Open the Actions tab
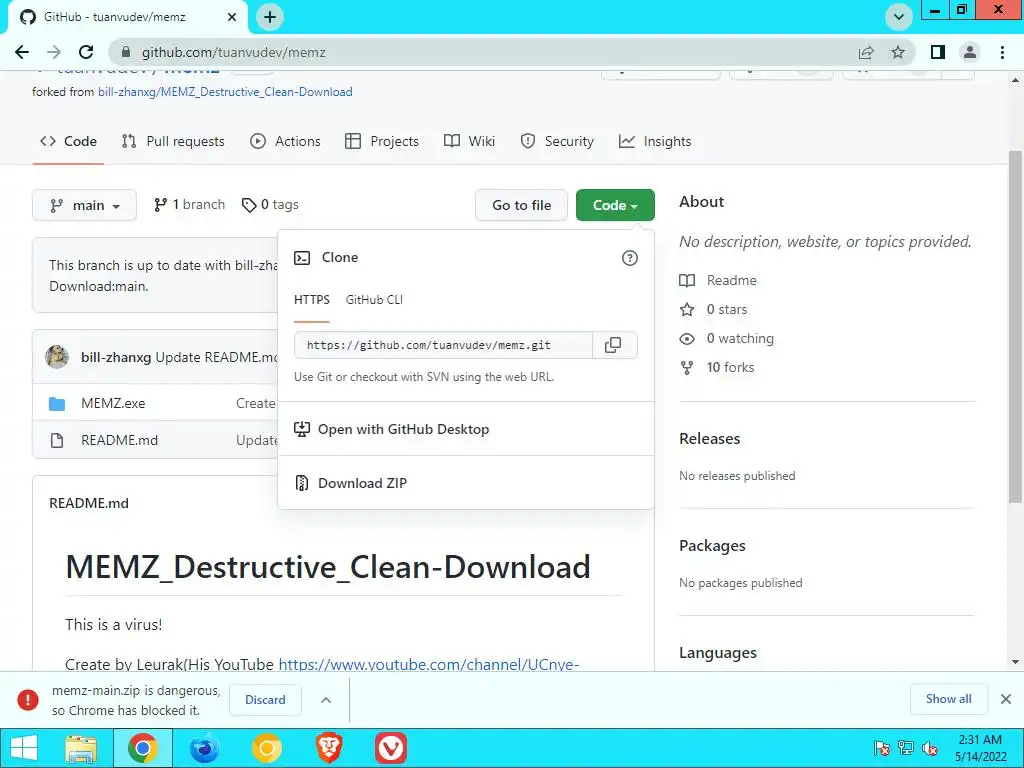The height and width of the screenshot is (768, 1024). (285, 141)
